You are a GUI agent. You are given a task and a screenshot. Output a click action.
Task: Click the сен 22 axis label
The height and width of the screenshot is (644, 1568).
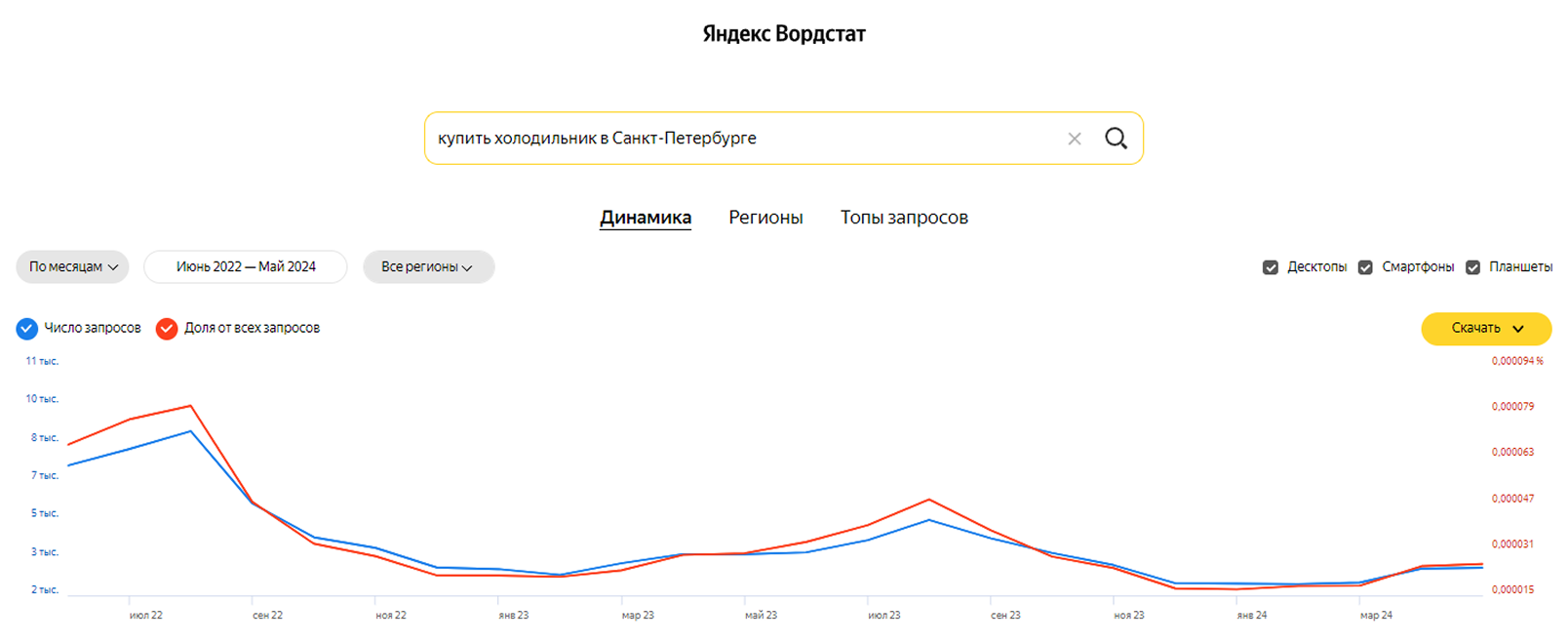(x=267, y=616)
